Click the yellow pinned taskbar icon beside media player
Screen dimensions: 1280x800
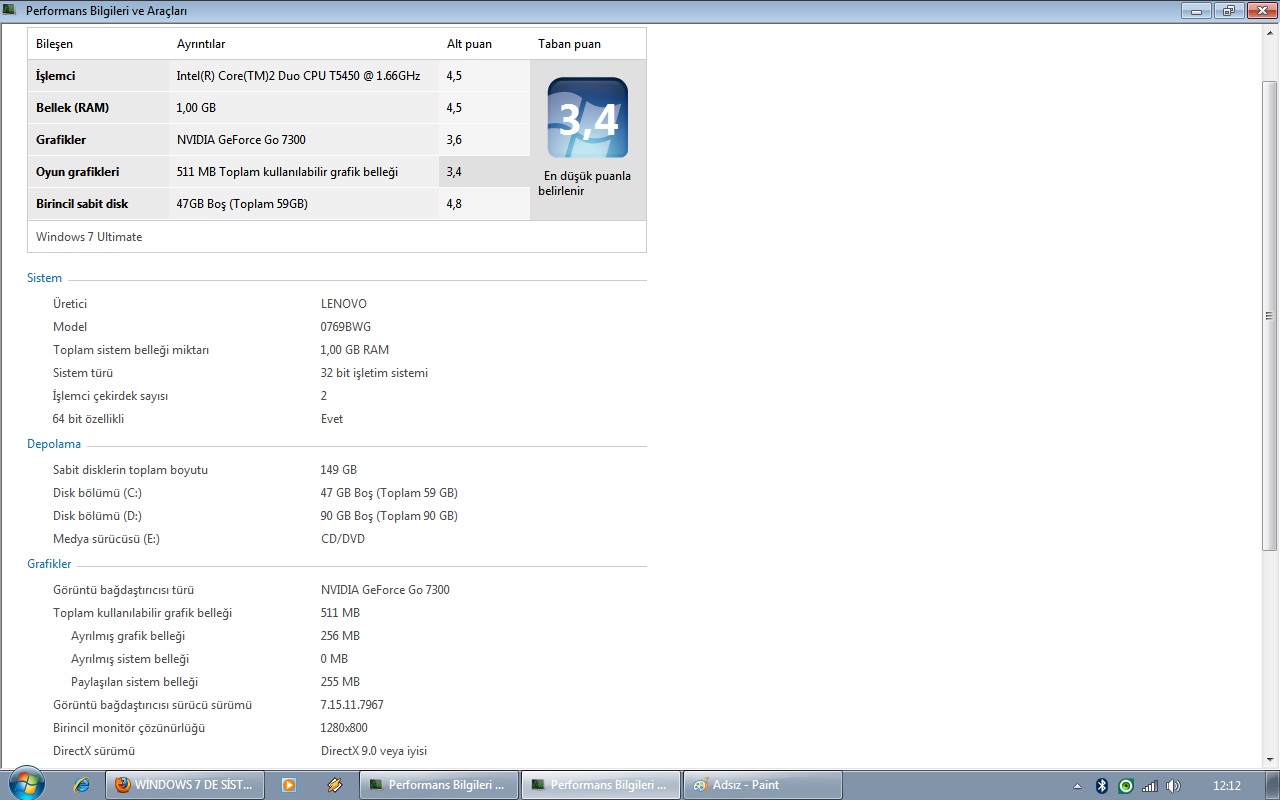335,785
